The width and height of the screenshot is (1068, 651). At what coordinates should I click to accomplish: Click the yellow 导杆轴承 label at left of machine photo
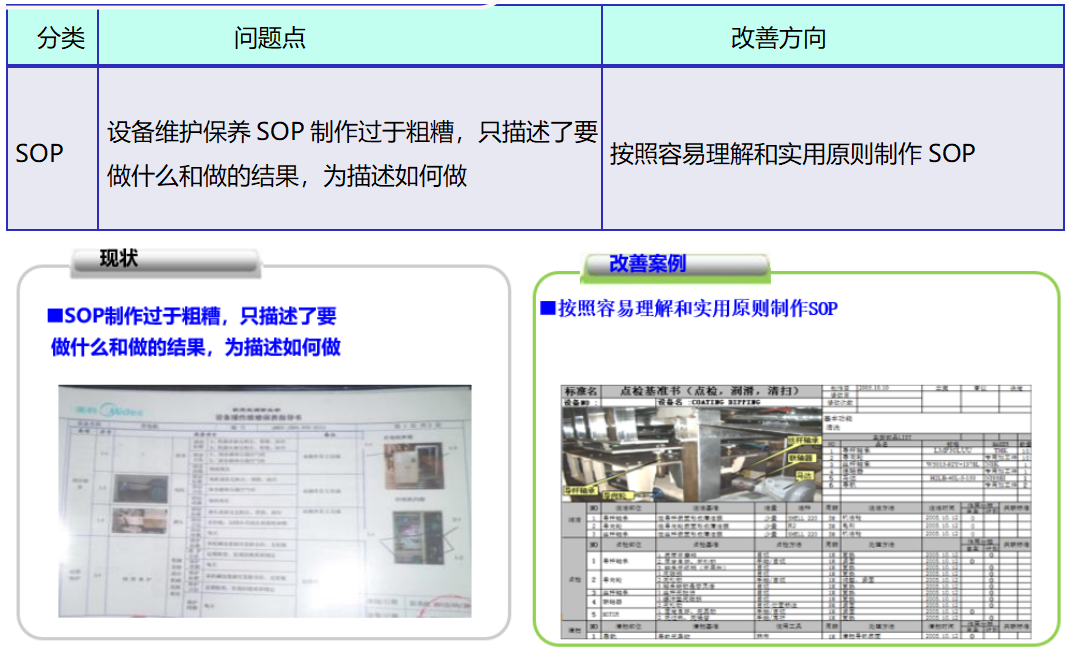(580, 490)
